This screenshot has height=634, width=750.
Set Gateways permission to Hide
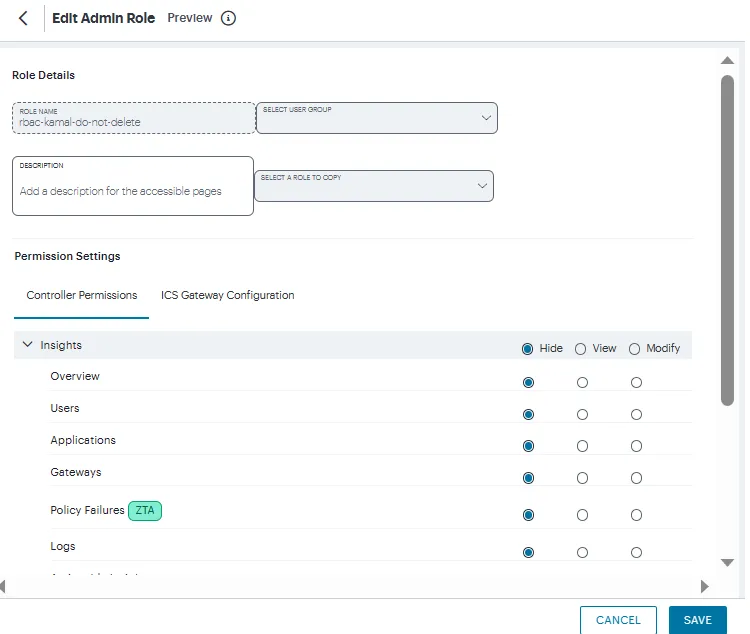529,478
